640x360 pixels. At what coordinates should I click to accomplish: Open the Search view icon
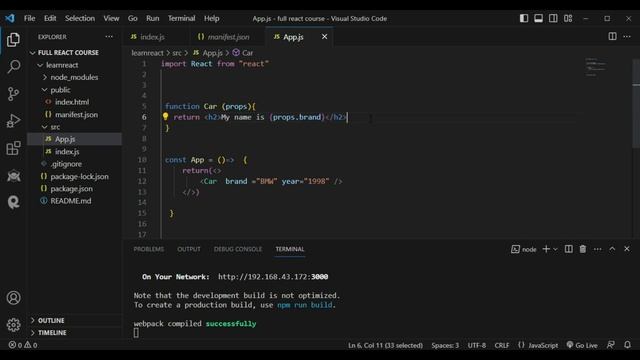click(13, 67)
